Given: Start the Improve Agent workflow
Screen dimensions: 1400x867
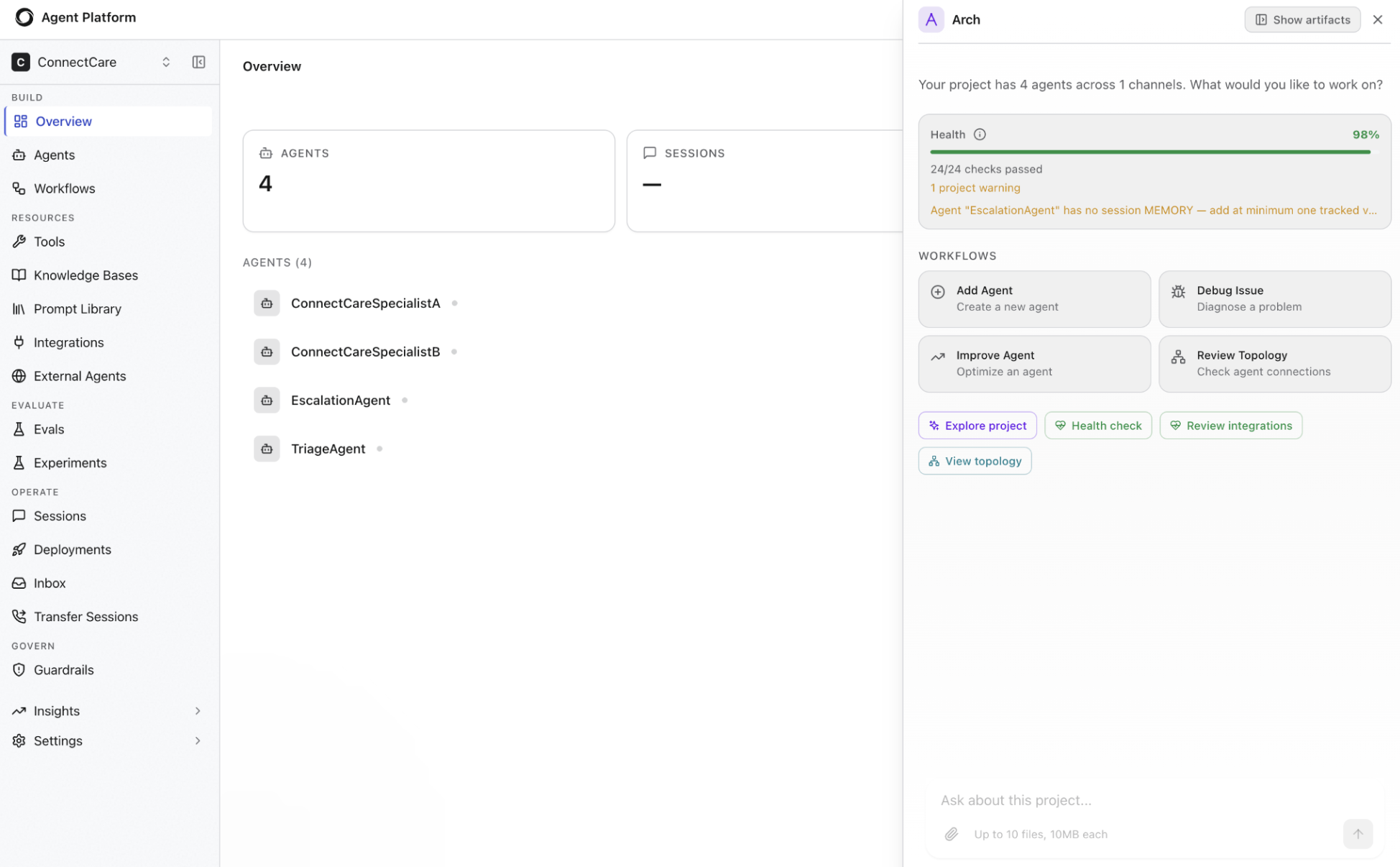Looking at the screenshot, I should point(1034,364).
